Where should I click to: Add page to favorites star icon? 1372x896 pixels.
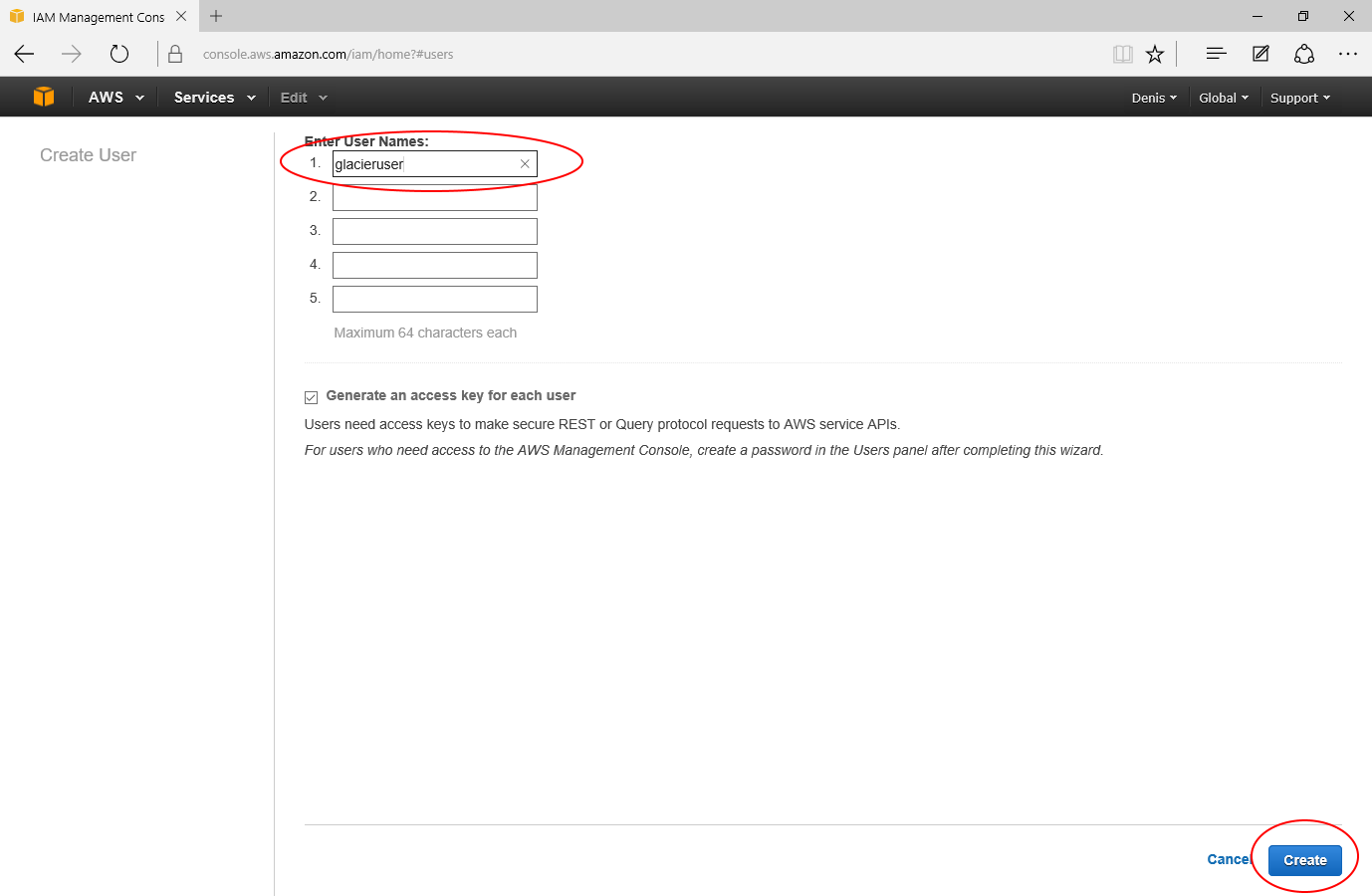point(1155,54)
